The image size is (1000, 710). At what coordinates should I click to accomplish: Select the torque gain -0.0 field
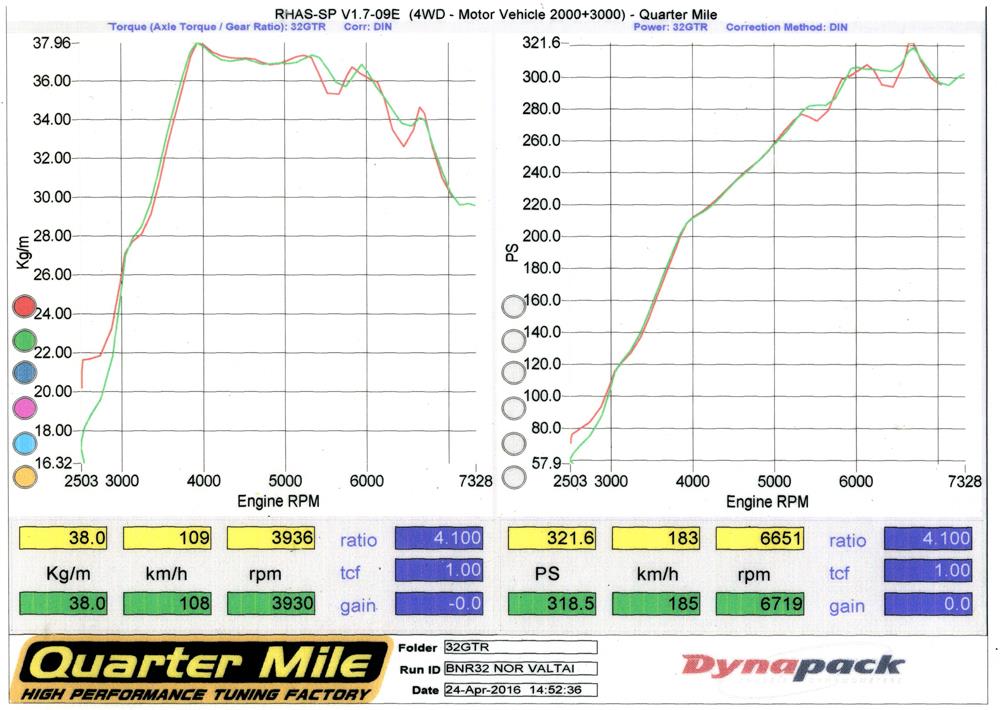click(439, 603)
